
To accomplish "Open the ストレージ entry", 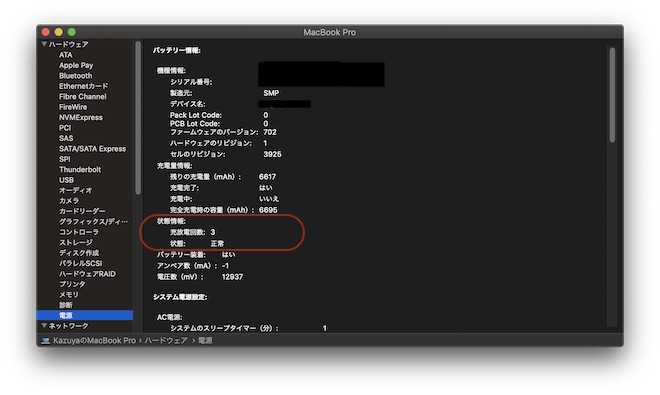I will tap(75, 243).
